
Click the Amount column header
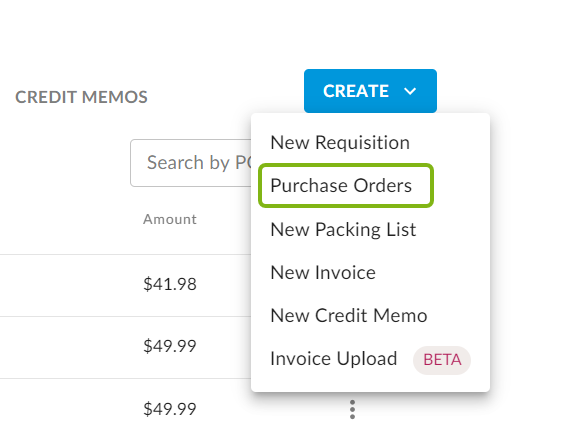170,219
